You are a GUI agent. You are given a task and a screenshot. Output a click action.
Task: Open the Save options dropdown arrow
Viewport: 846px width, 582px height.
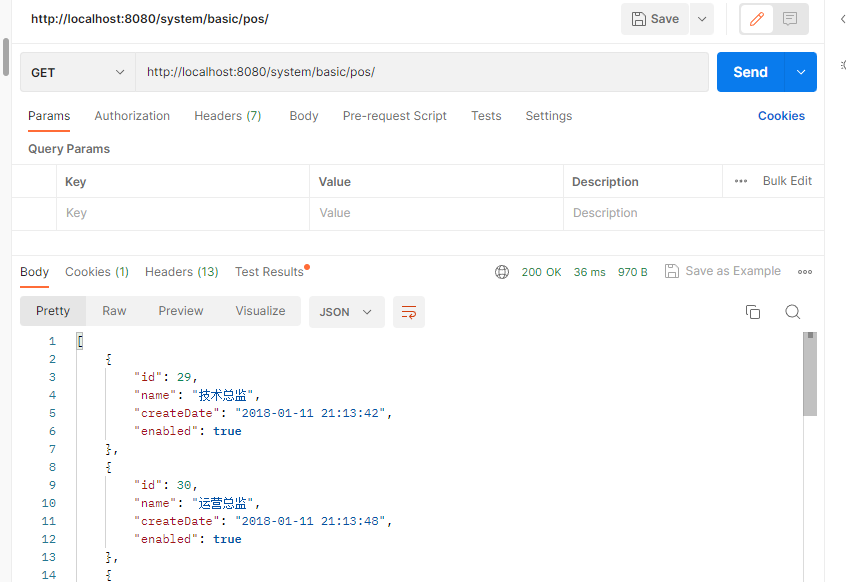point(701,19)
